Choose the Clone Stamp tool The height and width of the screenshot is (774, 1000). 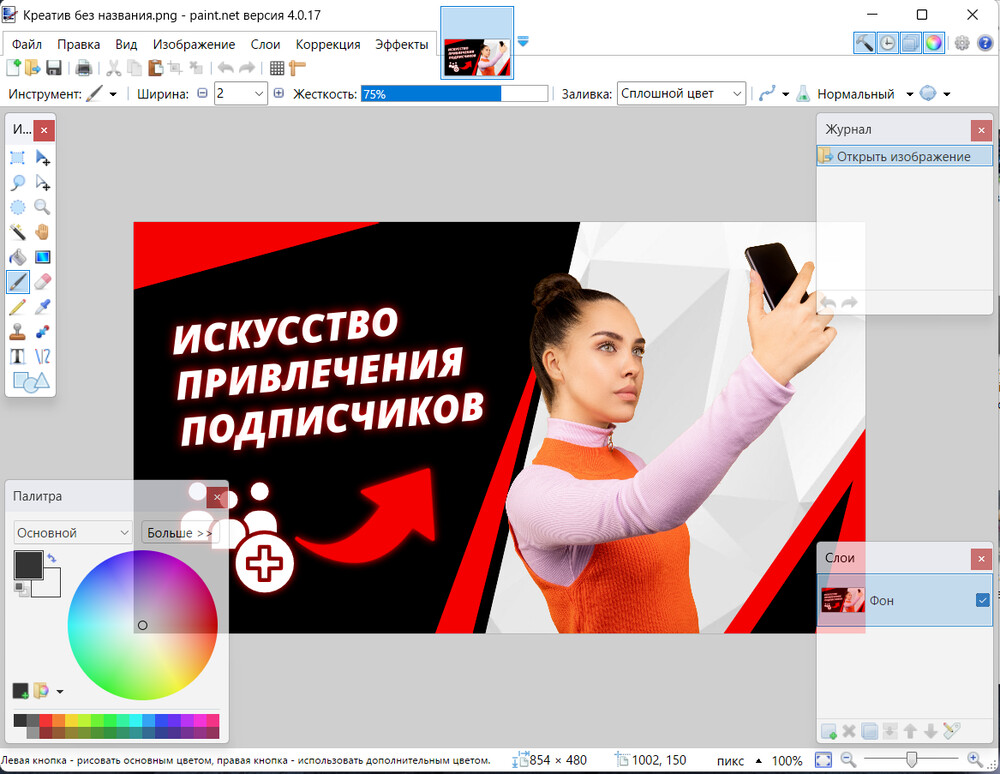(x=17, y=331)
